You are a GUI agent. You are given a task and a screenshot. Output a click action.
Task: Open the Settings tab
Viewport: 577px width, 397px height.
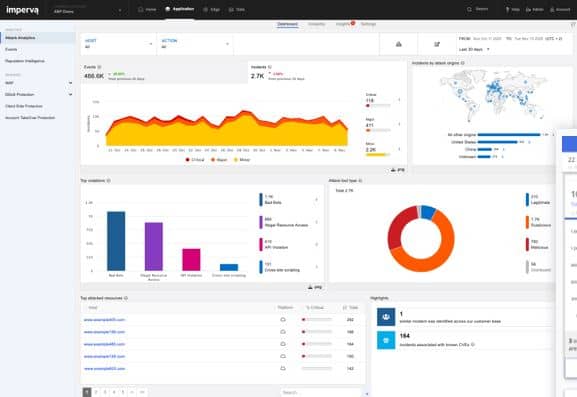(x=368, y=24)
